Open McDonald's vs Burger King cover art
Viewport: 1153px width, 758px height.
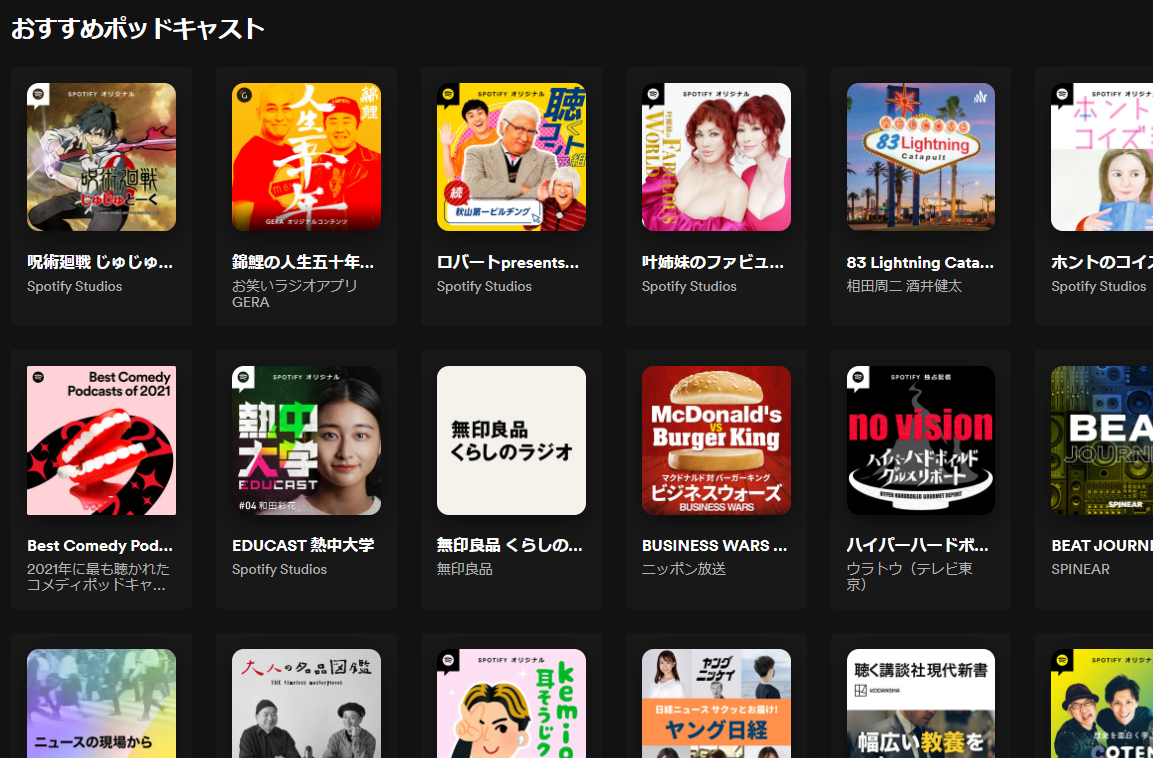716,440
